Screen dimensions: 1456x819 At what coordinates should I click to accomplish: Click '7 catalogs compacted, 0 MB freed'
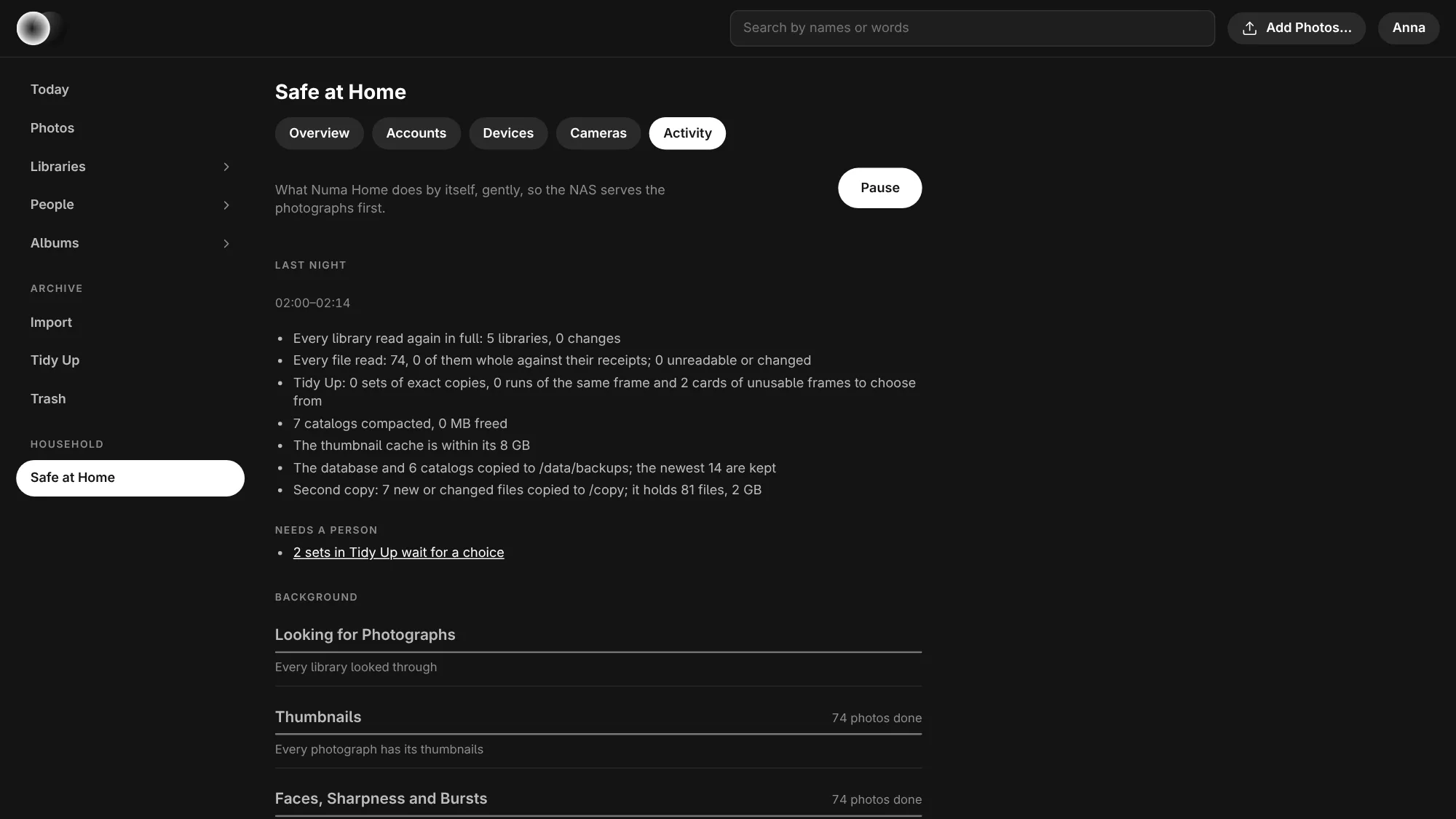[x=400, y=424]
